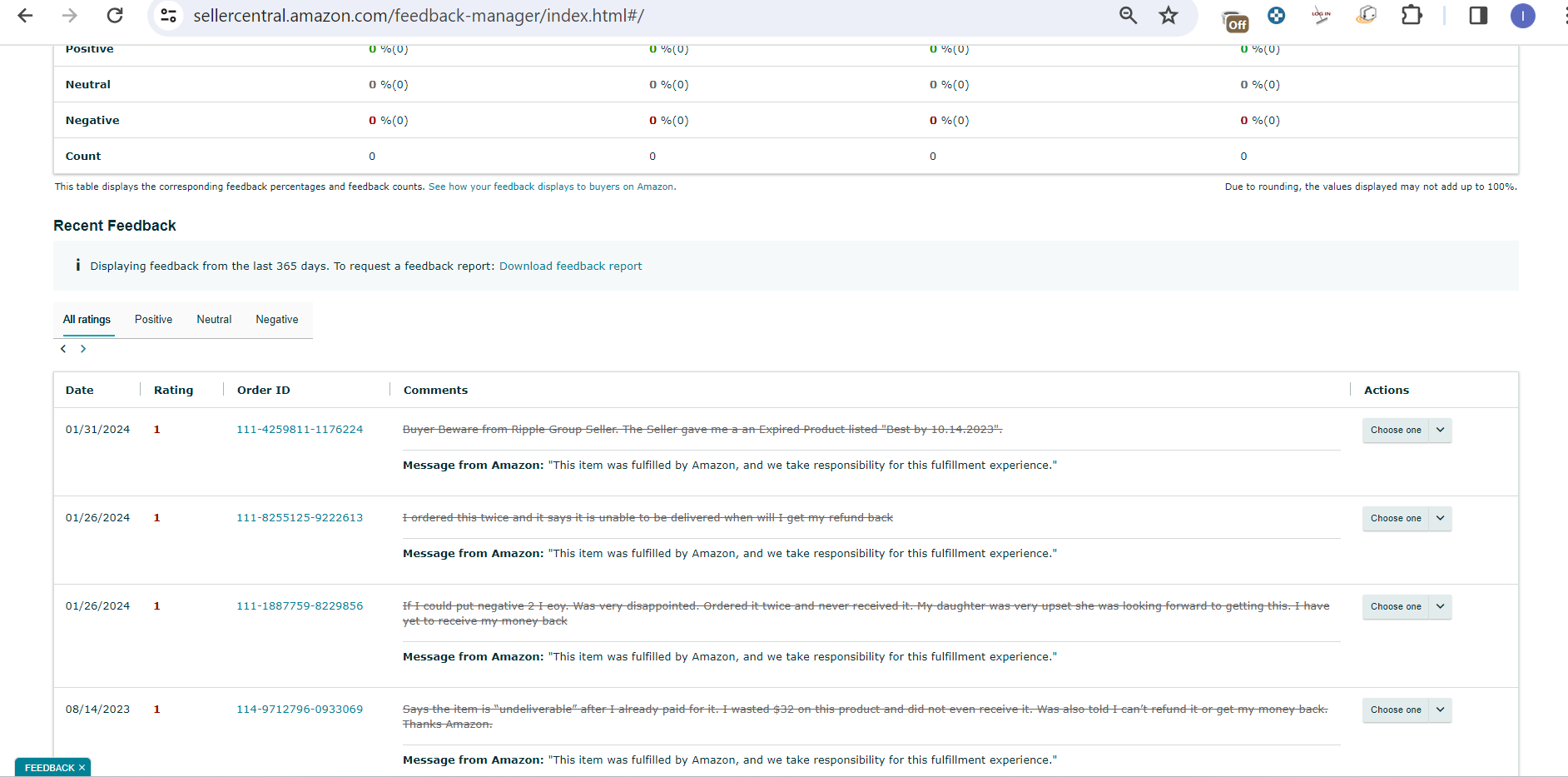Click the Date column header
1568x777 pixels.
pyautogui.click(x=80, y=390)
